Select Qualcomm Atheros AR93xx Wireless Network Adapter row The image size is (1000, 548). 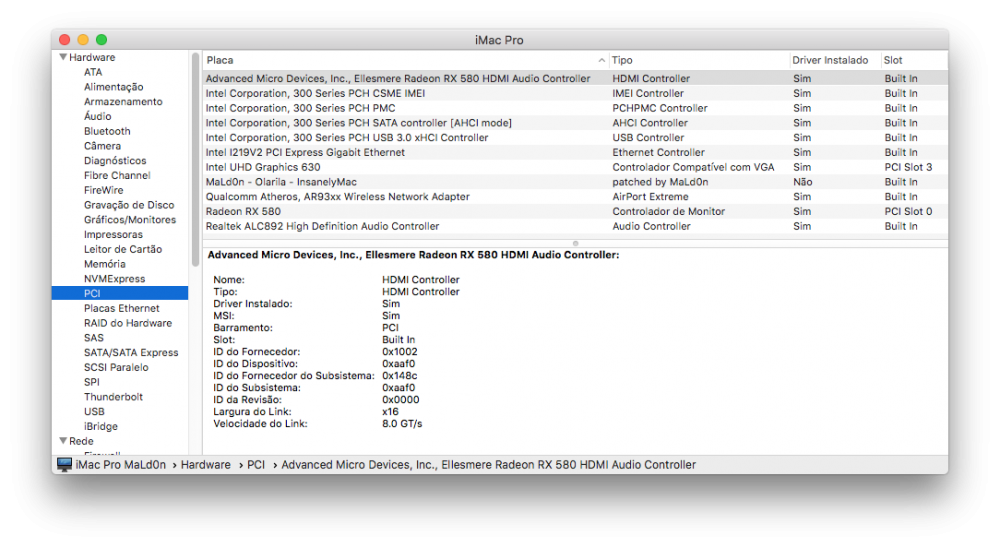tap(575, 196)
